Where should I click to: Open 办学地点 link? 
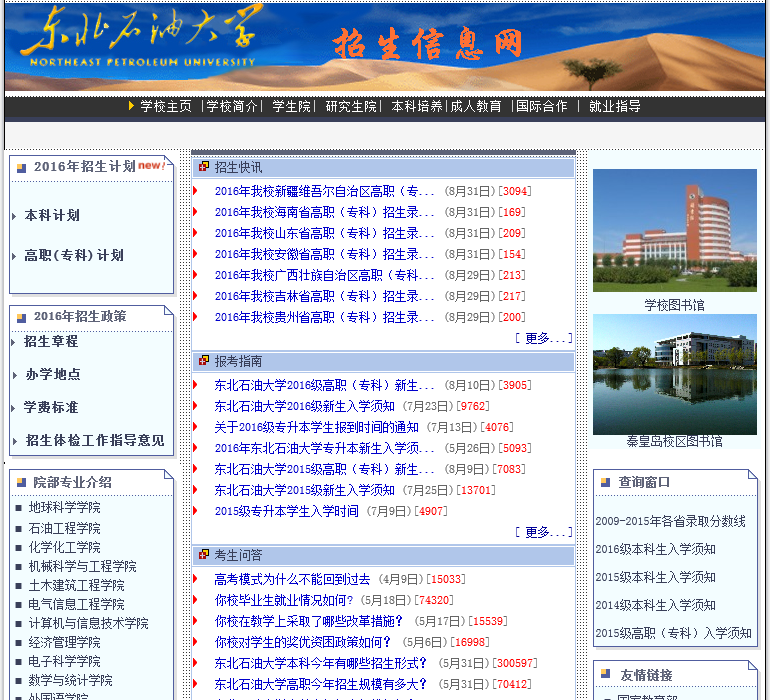pos(53,374)
